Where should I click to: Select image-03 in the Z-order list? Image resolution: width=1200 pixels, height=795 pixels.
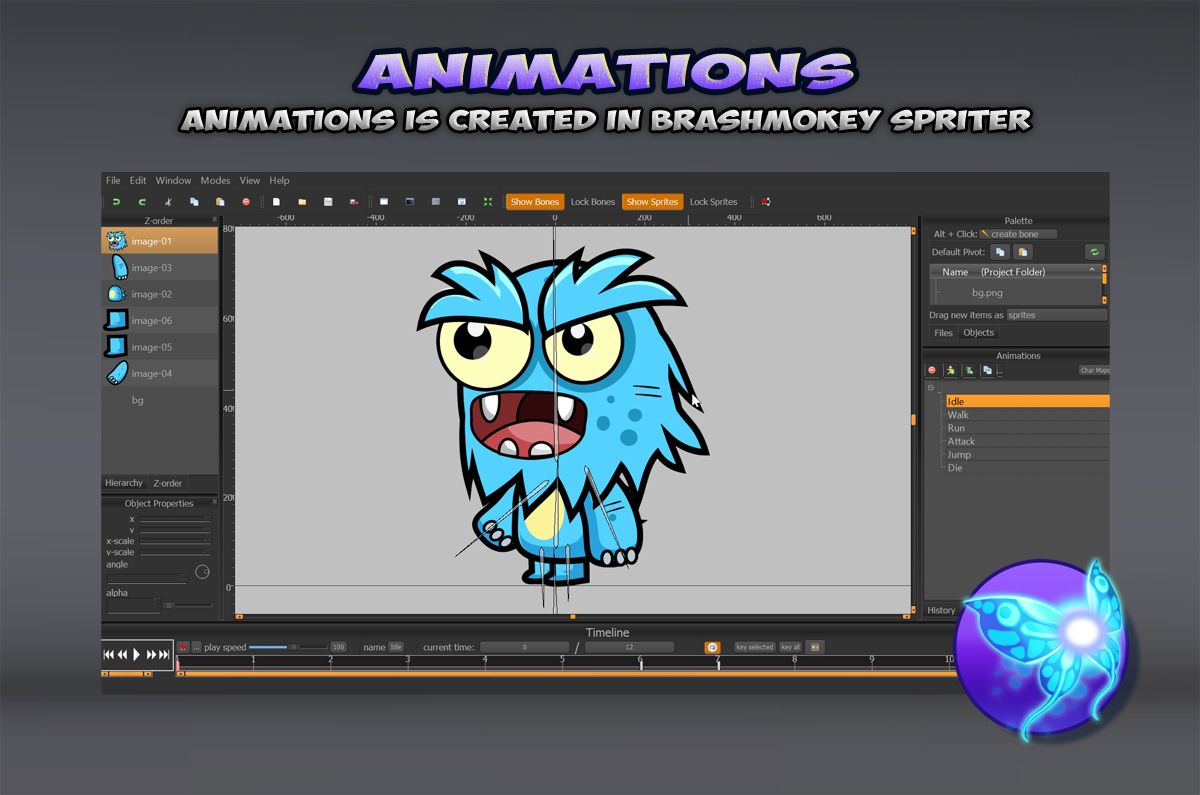[160, 267]
